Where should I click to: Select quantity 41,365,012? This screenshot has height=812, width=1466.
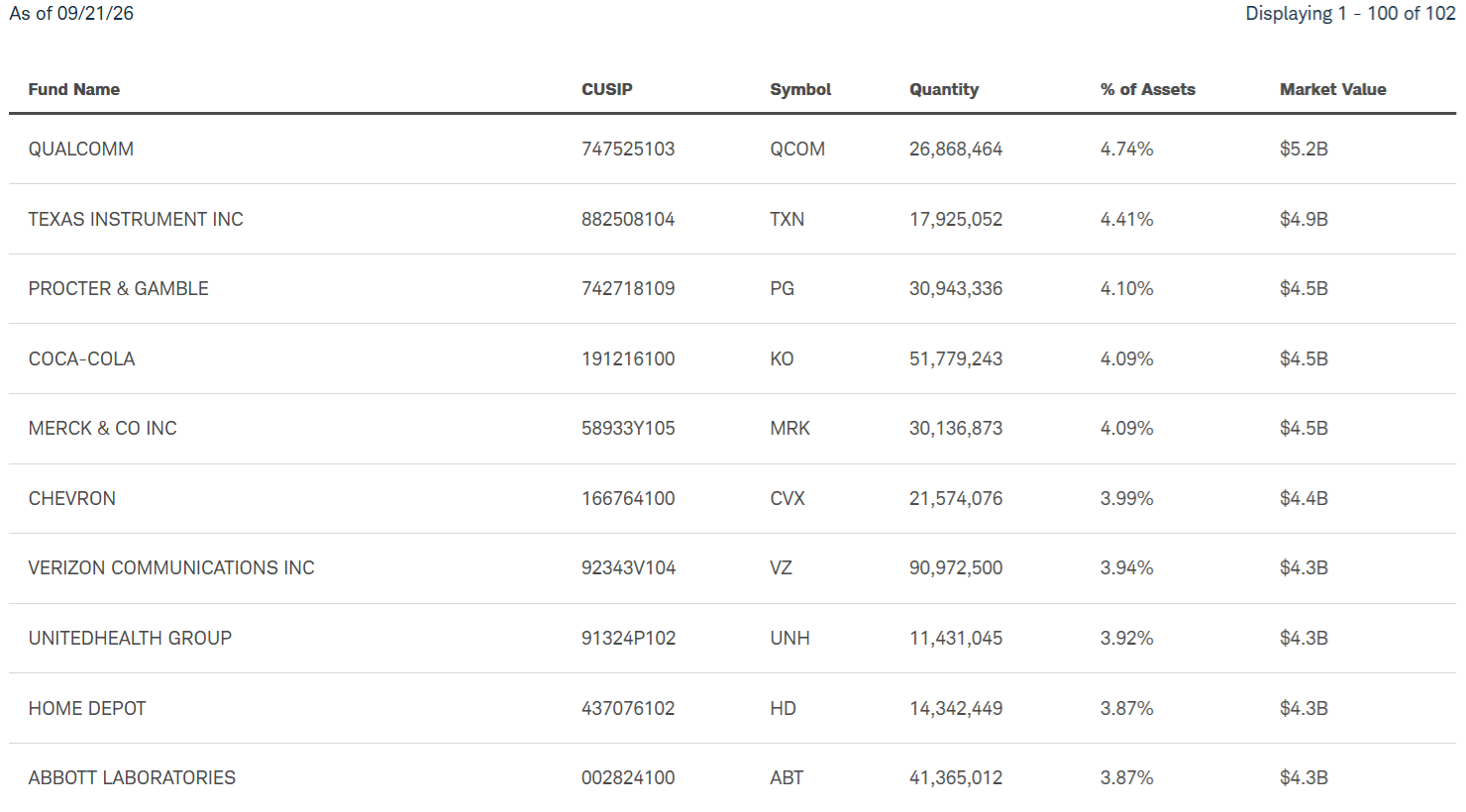[x=956, y=777]
